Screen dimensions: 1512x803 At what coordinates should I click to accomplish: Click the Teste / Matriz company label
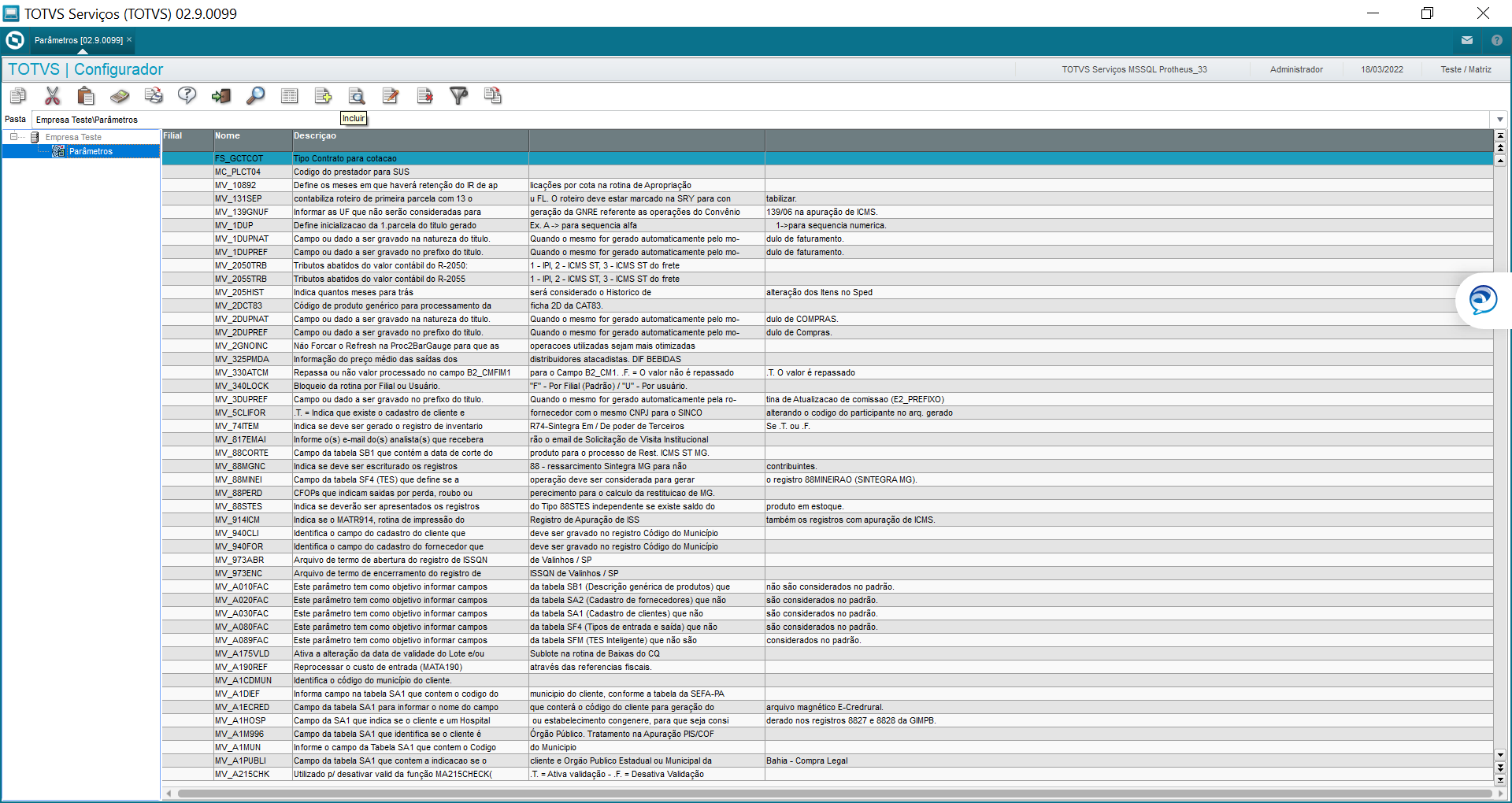[1466, 69]
